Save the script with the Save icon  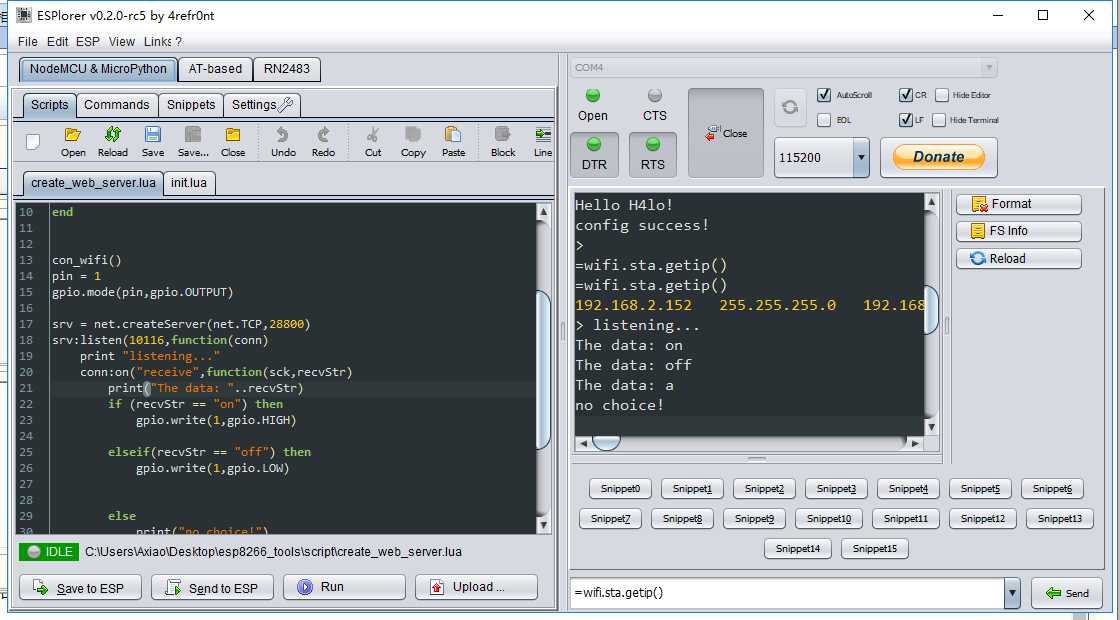(153, 141)
